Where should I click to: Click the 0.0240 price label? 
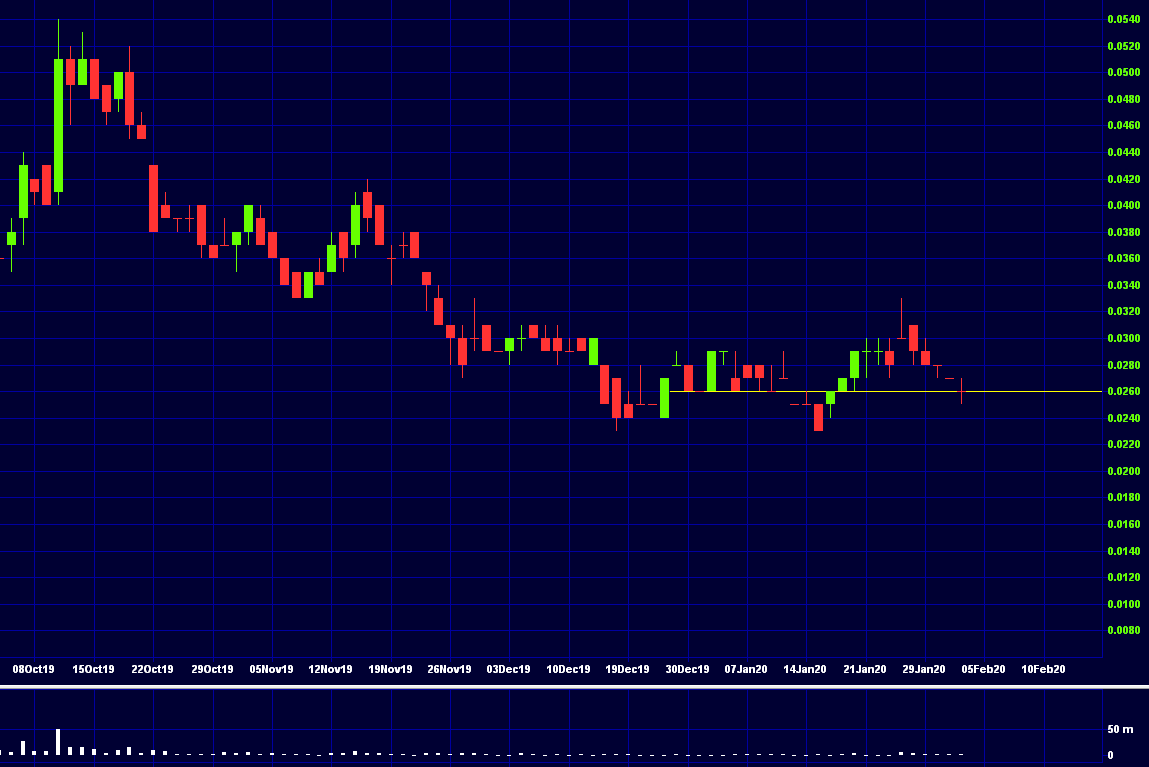pyautogui.click(x=1123, y=418)
